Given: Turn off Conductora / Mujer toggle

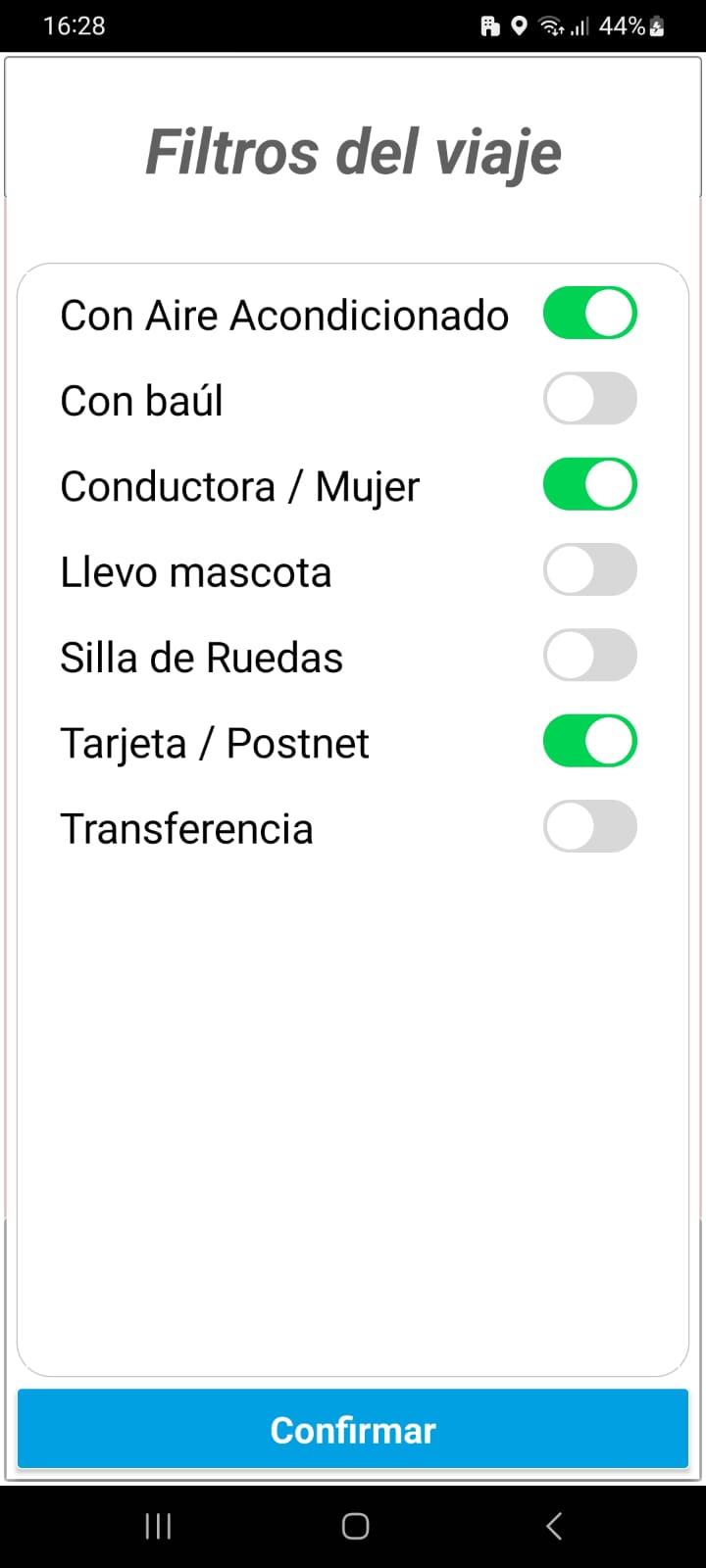Looking at the screenshot, I should tap(589, 484).
